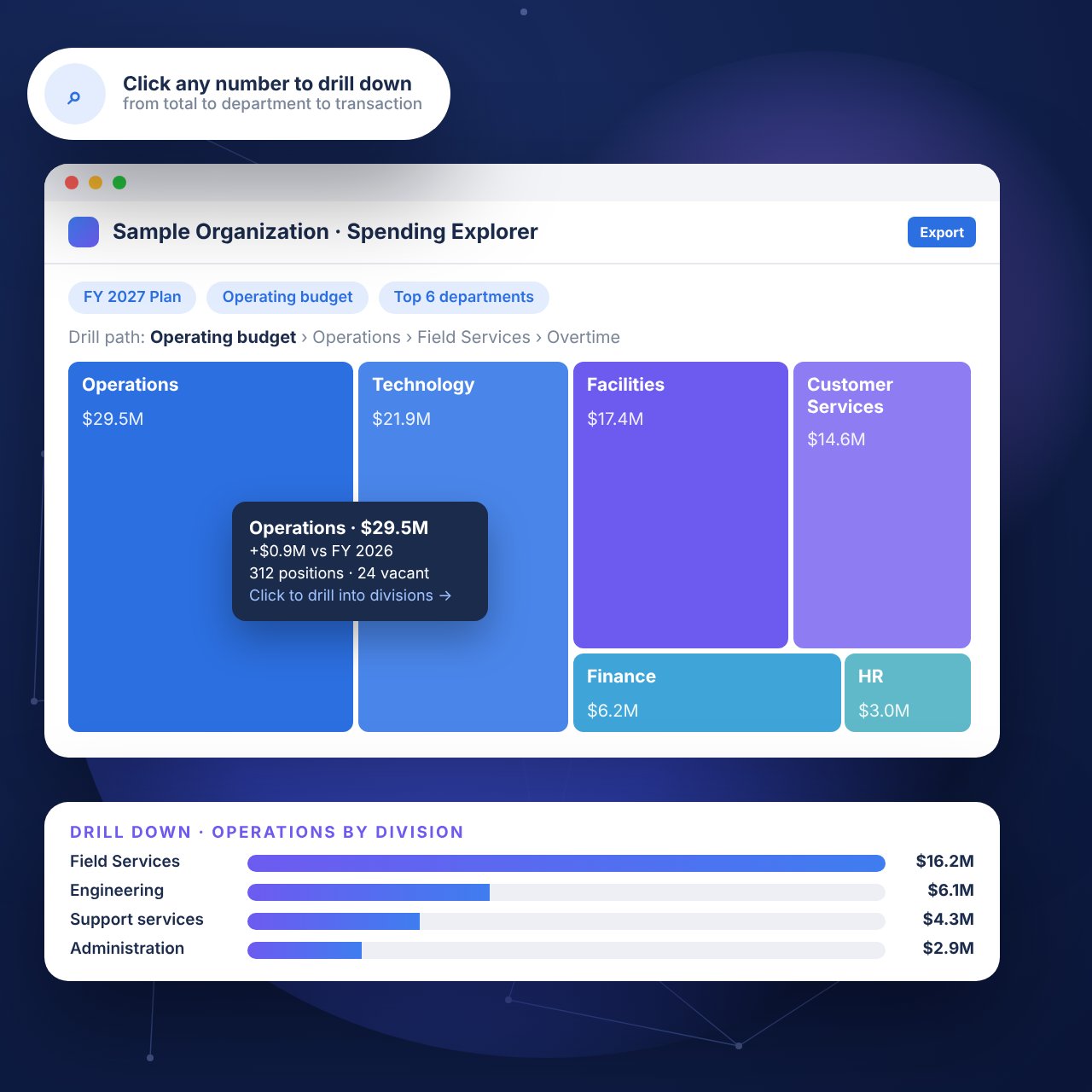Click the $16.2M Field Services value
Image resolution: width=1092 pixels, height=1092 pixels.
[944, 861]
